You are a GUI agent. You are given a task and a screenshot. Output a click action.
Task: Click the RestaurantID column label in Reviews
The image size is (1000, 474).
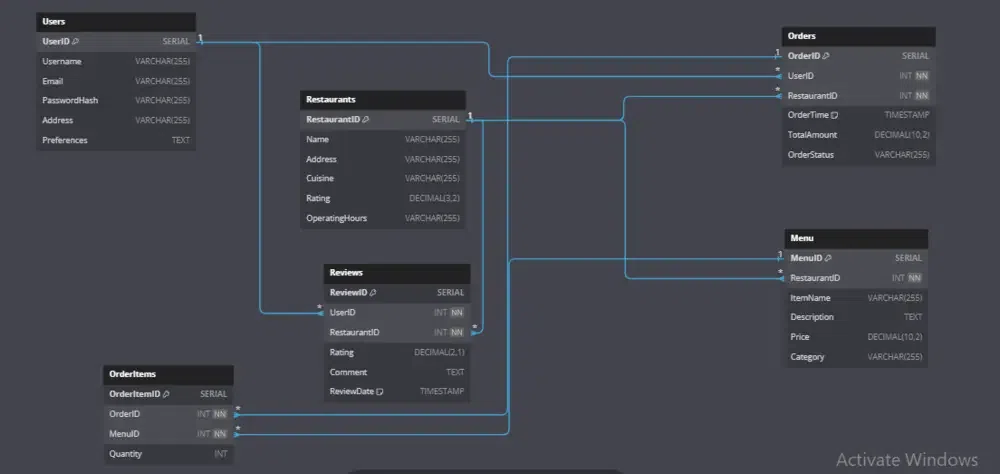355,333
